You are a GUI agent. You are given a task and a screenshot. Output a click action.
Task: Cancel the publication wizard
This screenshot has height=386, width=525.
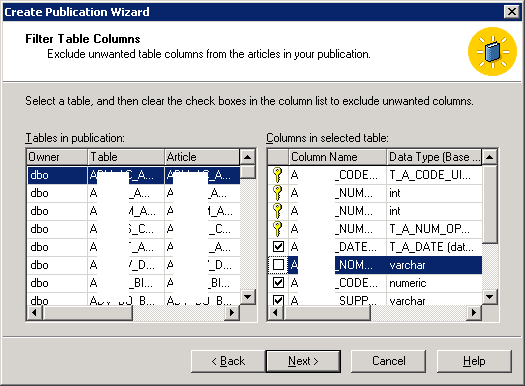[389, 361]
